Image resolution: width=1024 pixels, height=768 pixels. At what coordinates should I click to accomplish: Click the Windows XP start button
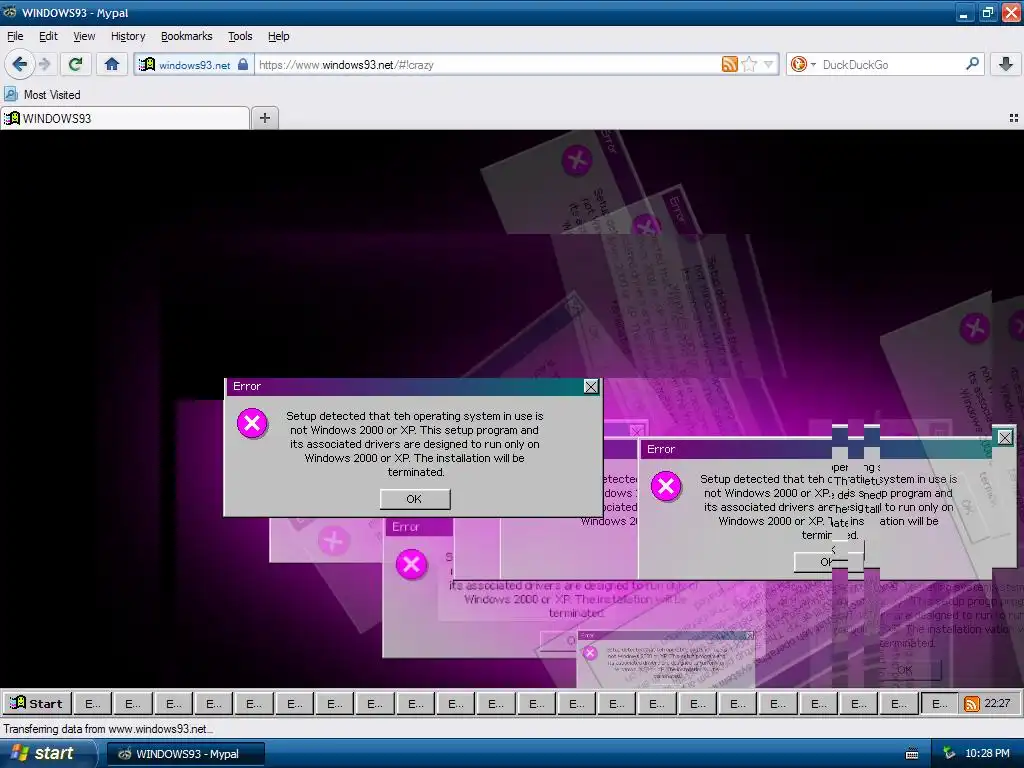46,754
